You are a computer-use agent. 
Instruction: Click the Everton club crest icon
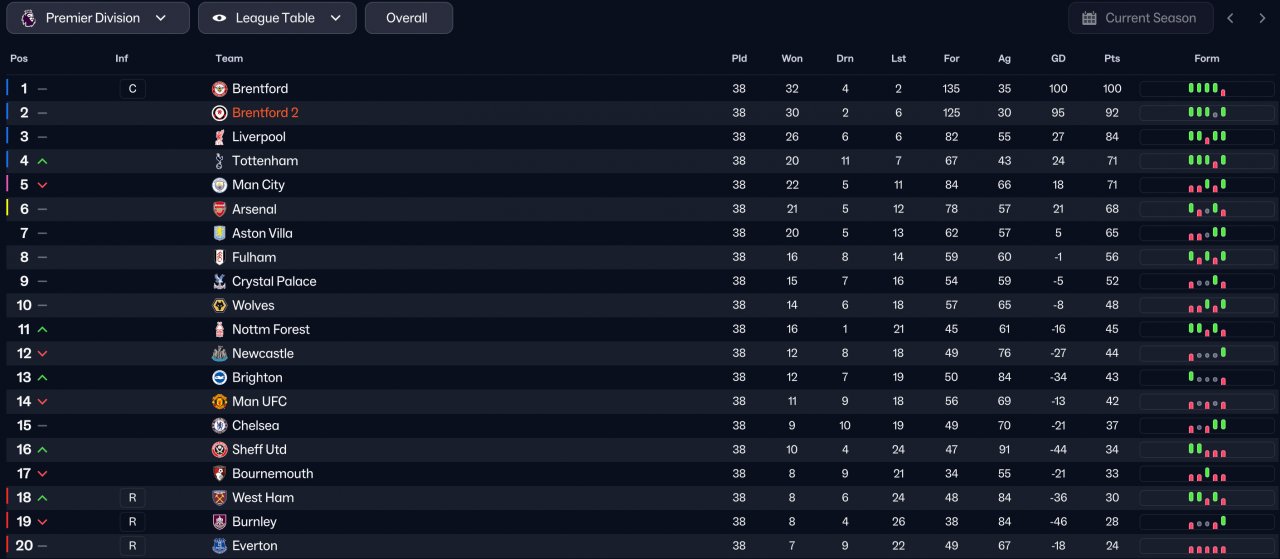coord(220,546)
